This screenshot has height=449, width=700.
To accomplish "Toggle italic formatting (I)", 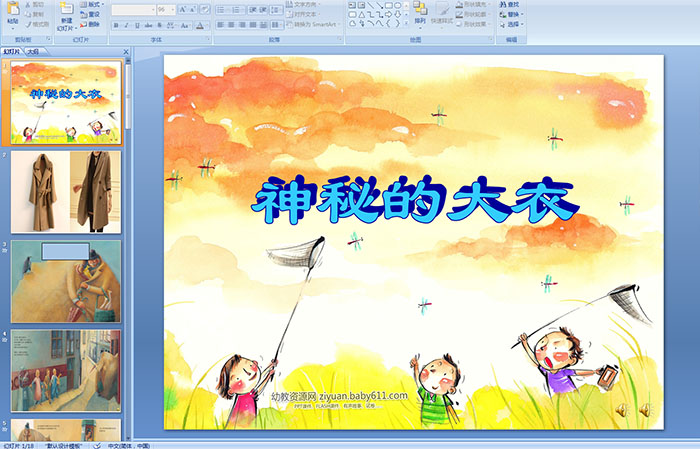I will pyautogui.click(x=127, y=25).
